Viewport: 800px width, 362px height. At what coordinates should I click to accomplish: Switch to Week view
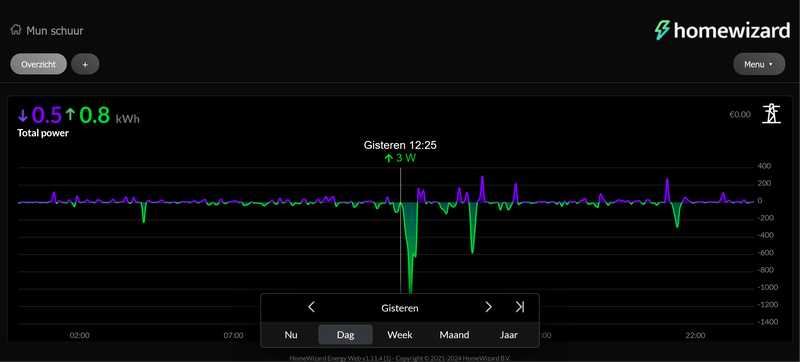400,335
